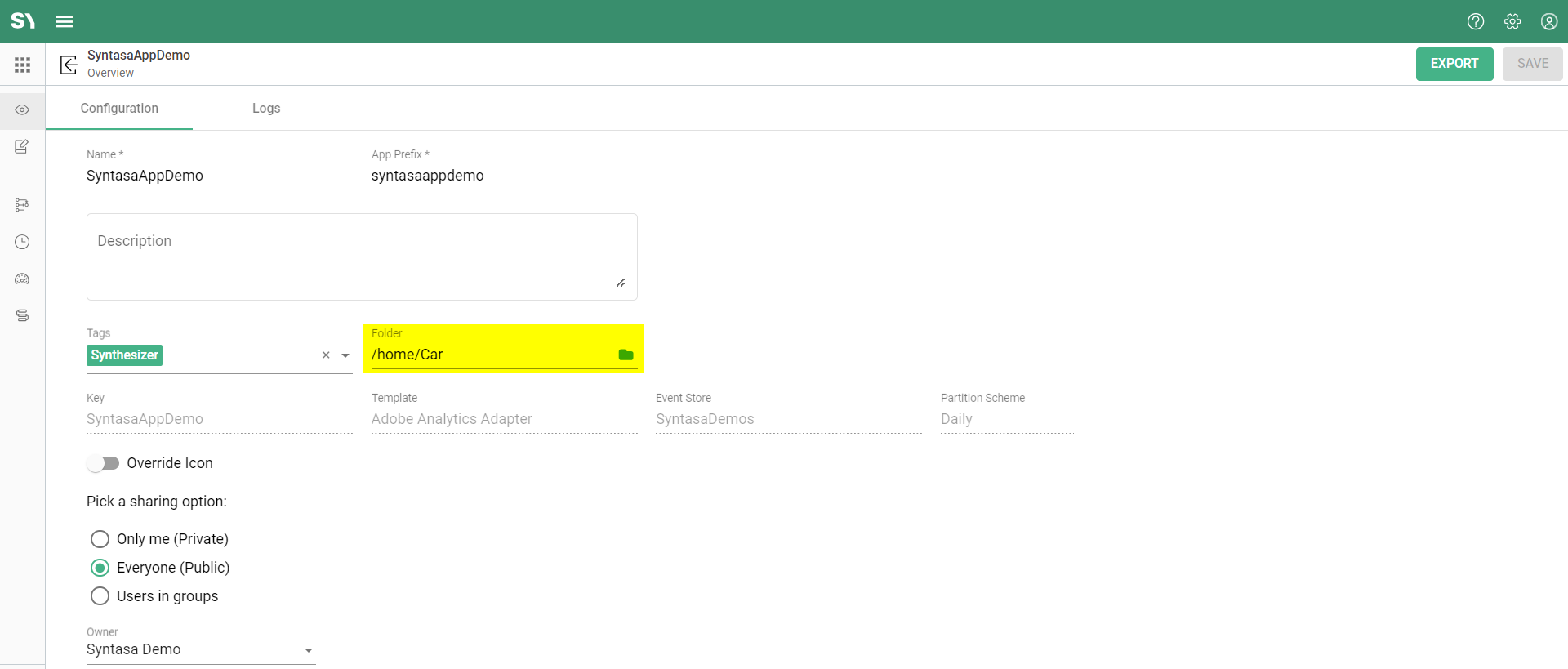Select Users in groups sharing option
The image size is (1568, 669).
(100, 596)
